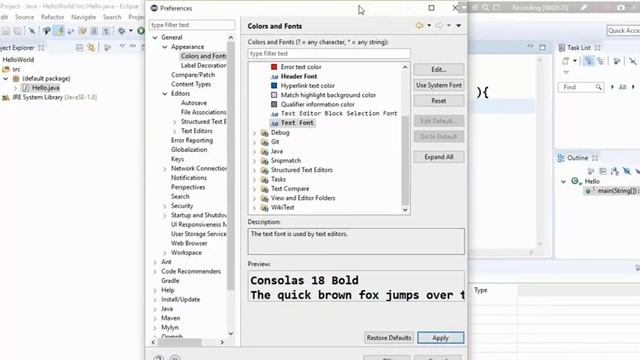Click Quick Access field
This screenshot has height=360, width=640.
623,31
